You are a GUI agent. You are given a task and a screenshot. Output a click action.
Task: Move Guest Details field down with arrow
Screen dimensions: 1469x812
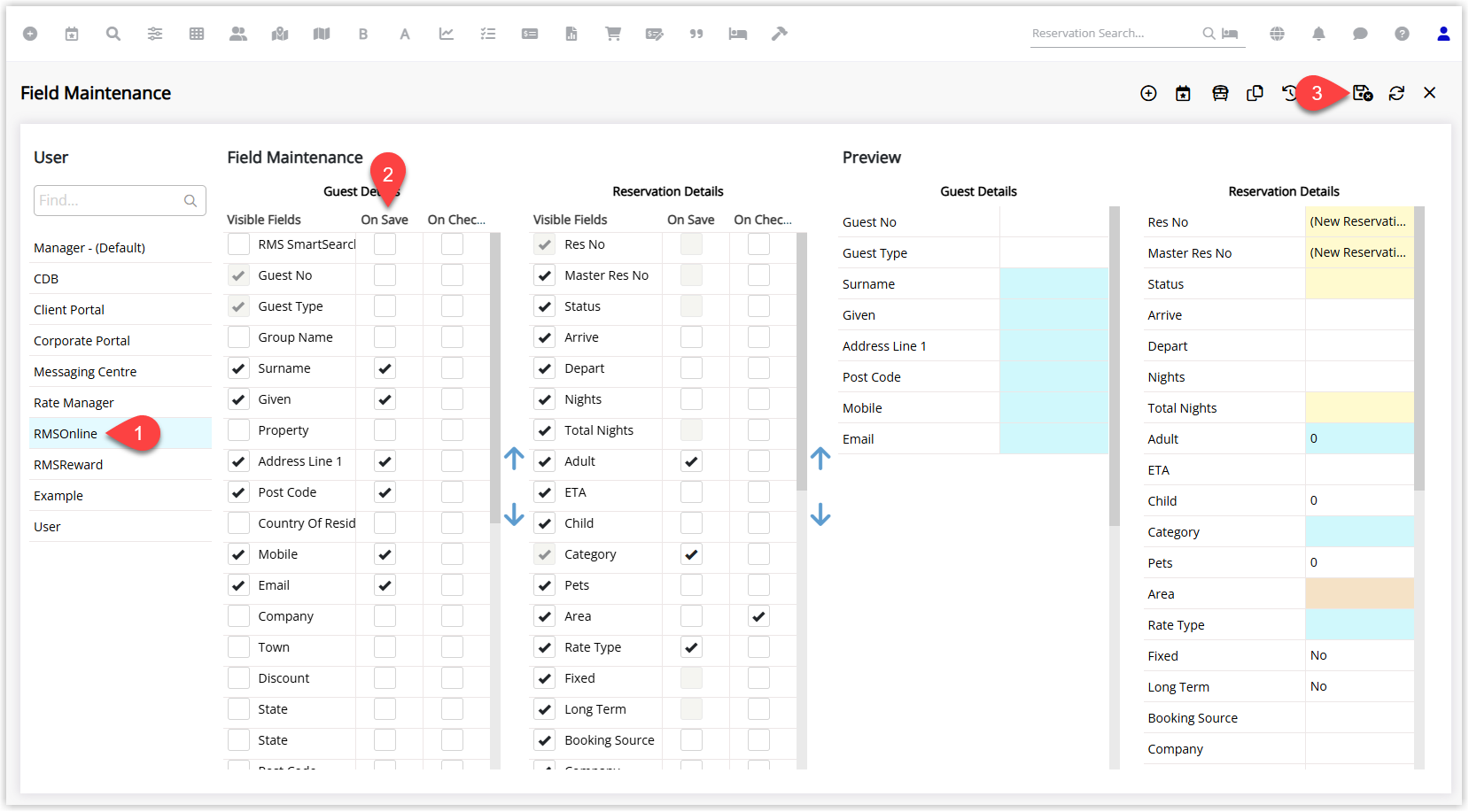[x=514, y=514]
